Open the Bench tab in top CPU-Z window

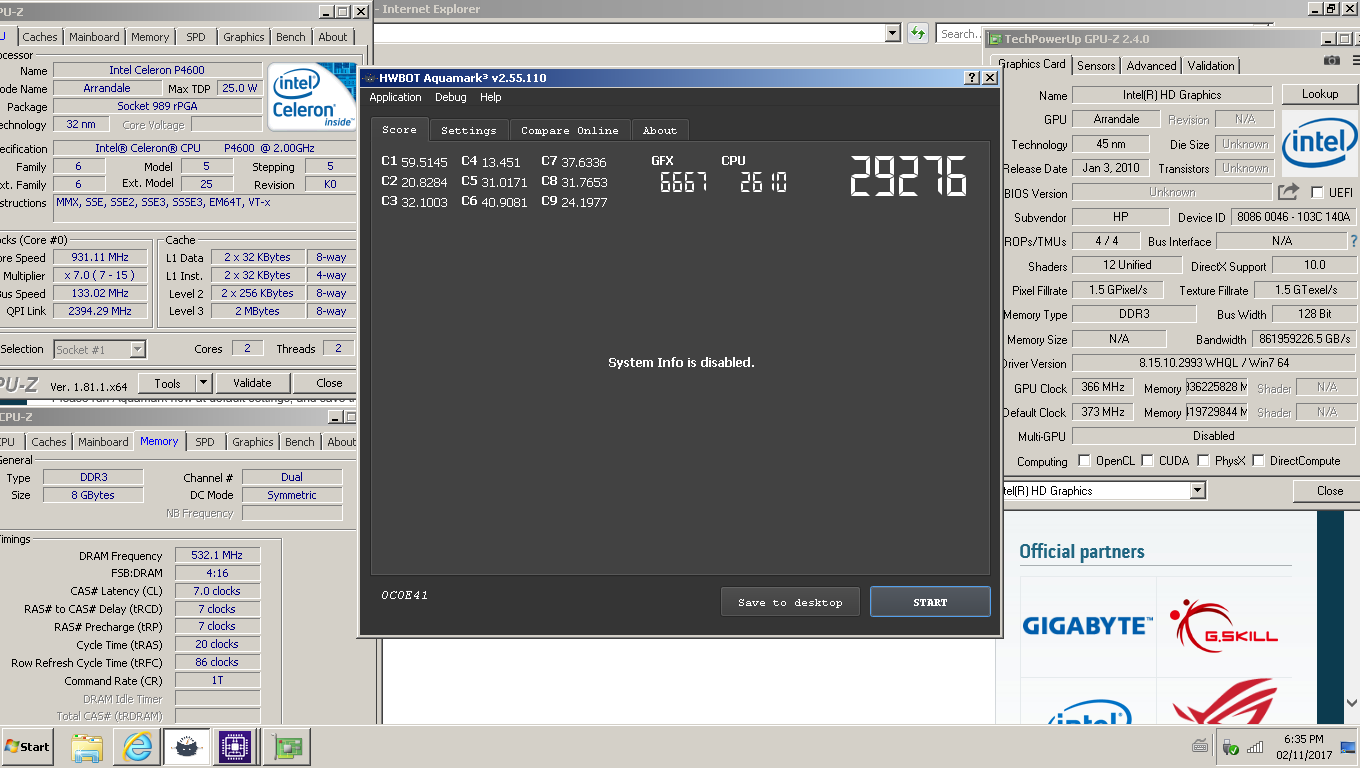click(291, 37)
